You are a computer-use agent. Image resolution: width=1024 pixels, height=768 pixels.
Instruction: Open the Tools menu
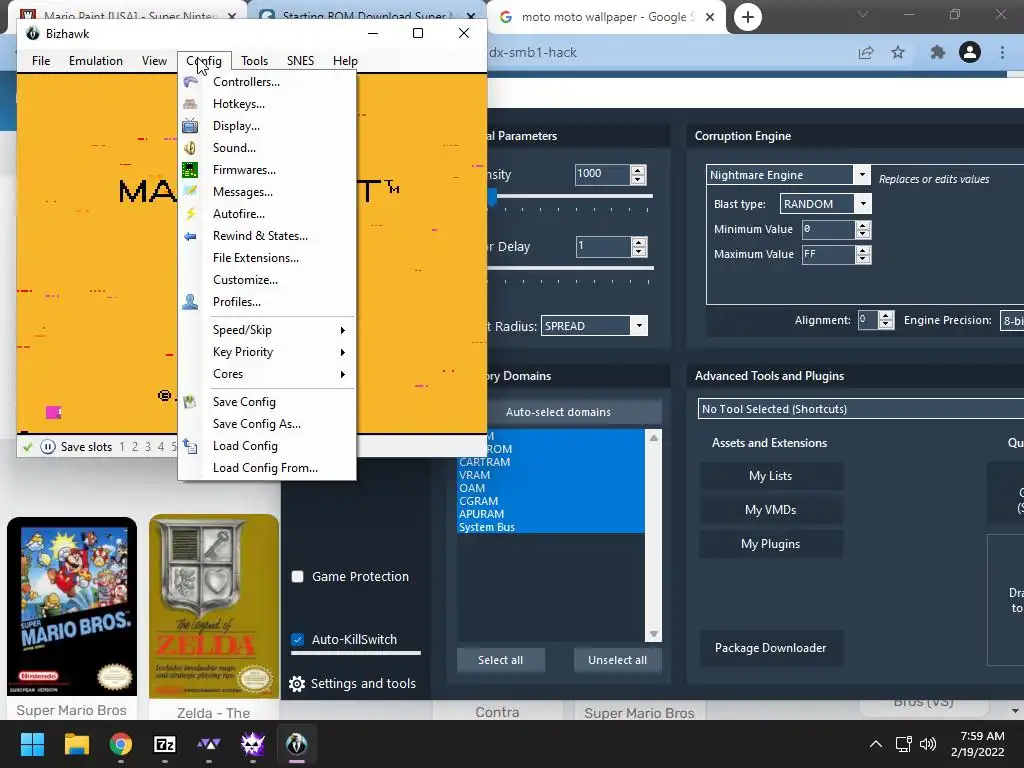(x=254, y=61)
